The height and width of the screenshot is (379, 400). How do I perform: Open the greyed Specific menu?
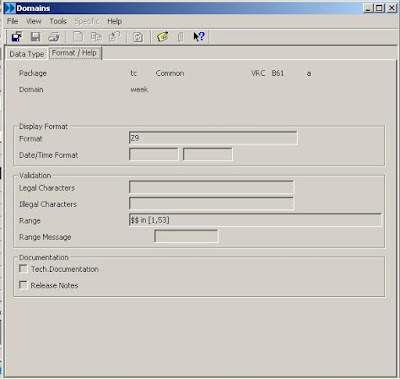87,21
